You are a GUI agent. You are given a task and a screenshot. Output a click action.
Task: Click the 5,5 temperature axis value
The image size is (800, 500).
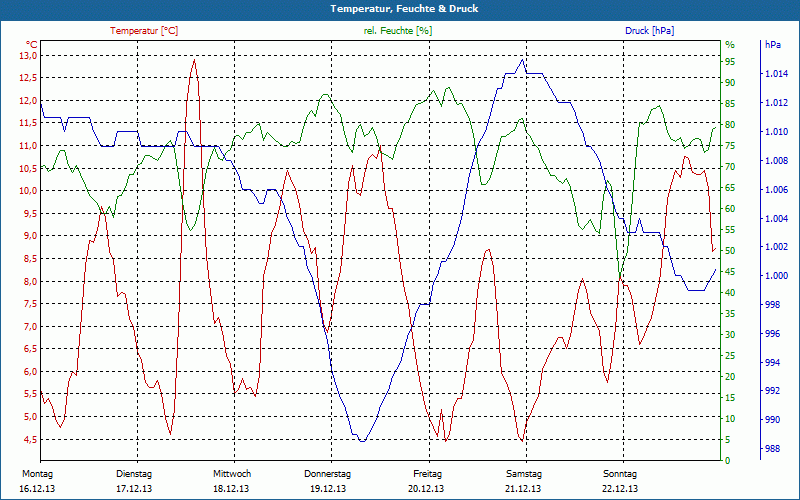point(31,394)
